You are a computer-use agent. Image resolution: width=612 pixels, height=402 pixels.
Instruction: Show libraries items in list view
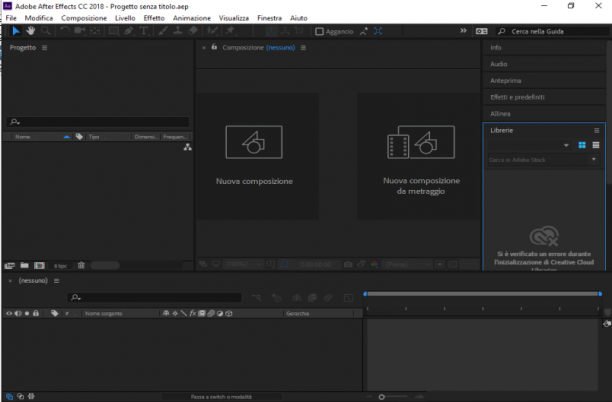pos(596,145)
